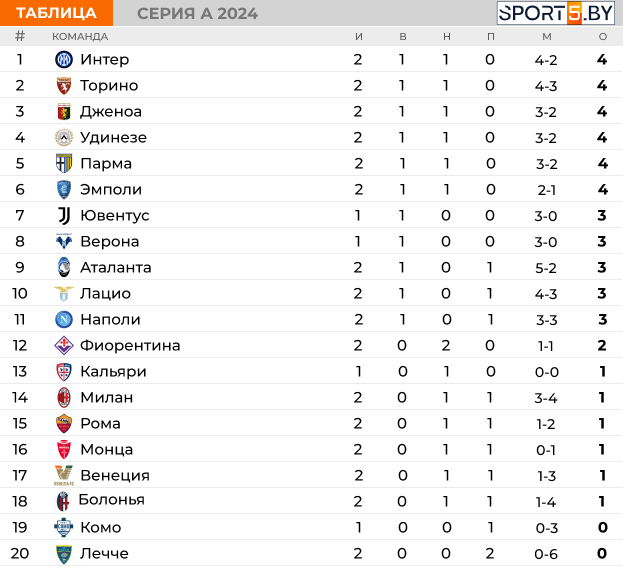
Task: Click the Torino club crest icon
Action: click(64, 86)
